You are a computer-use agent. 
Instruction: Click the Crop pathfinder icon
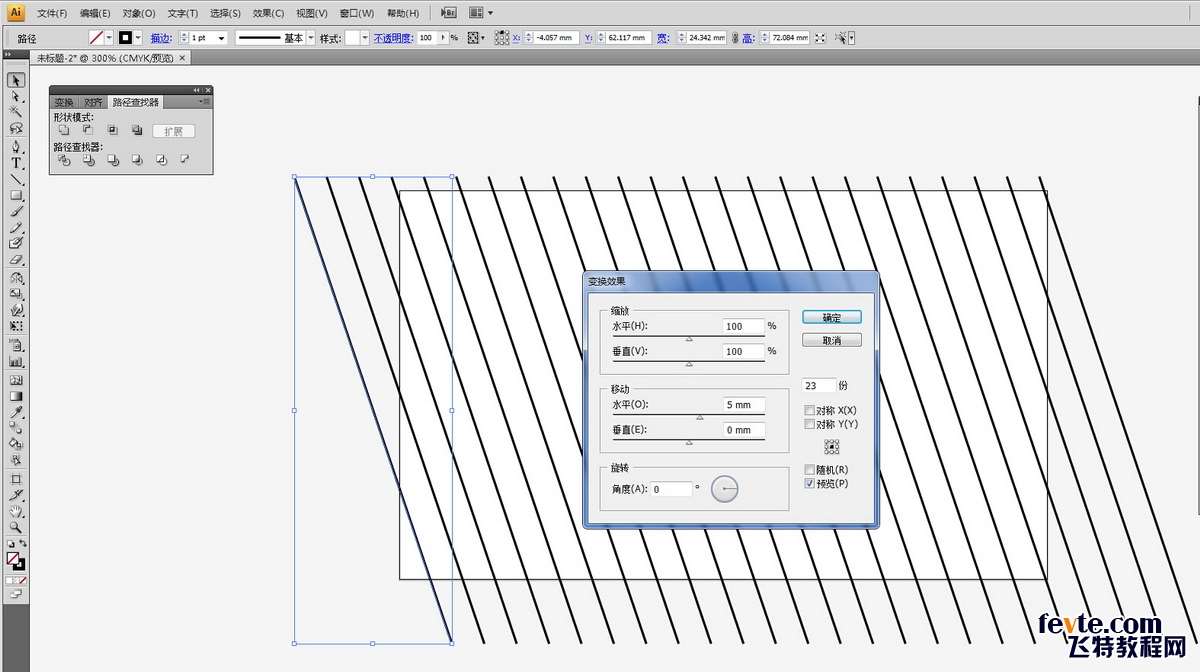[x=136, y=160]
